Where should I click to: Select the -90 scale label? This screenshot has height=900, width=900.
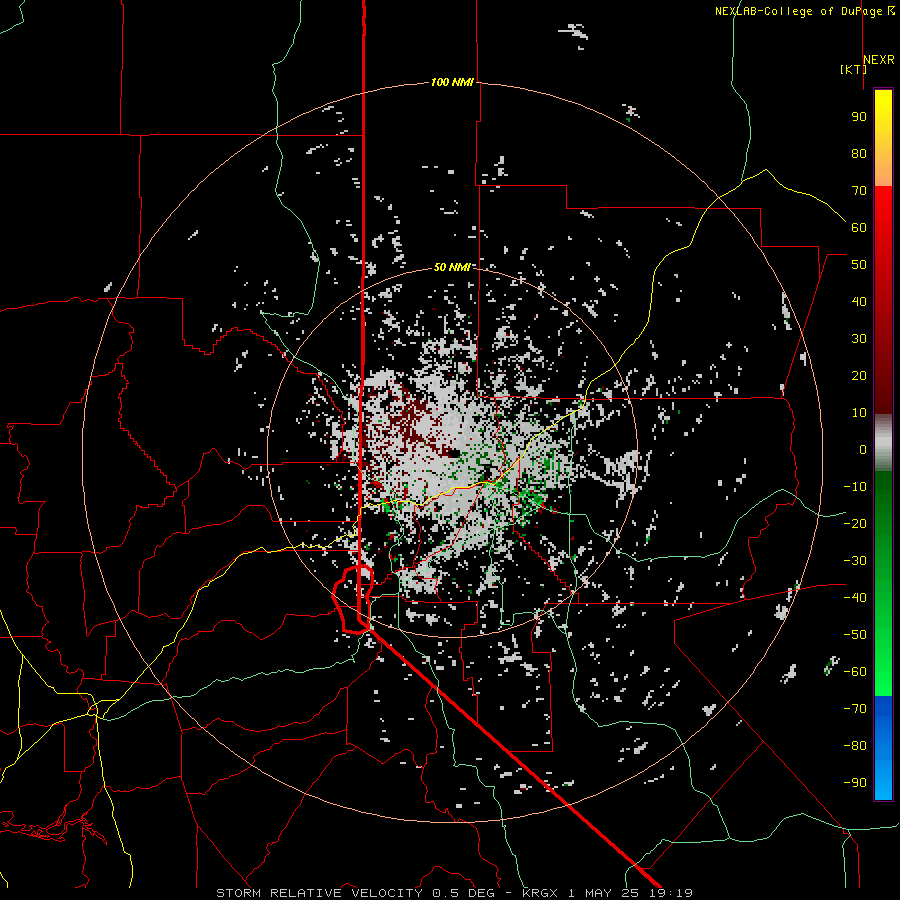pyautogui.click(x=855, y=782)
